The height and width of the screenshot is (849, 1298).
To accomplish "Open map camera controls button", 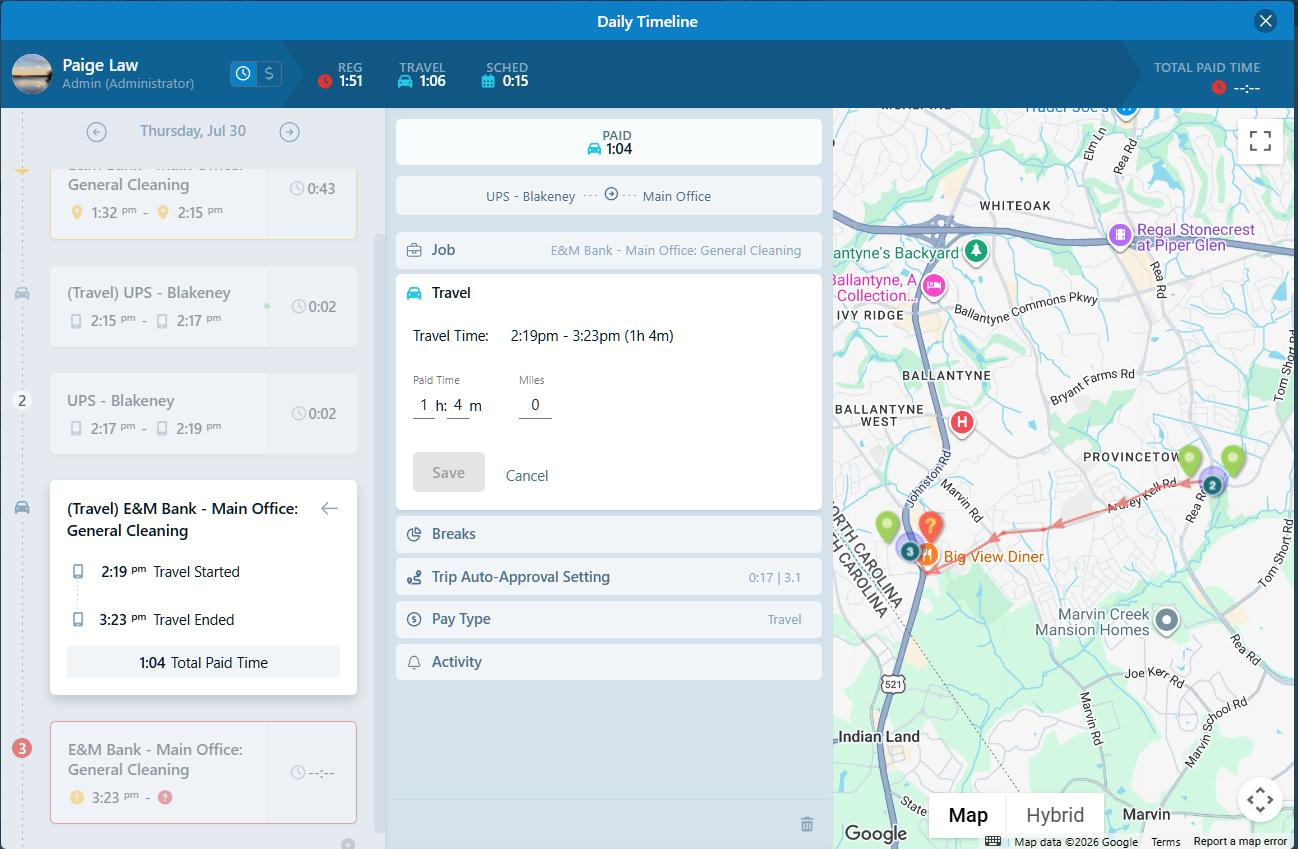I will pyautogui.click(x=1260, y=799).
